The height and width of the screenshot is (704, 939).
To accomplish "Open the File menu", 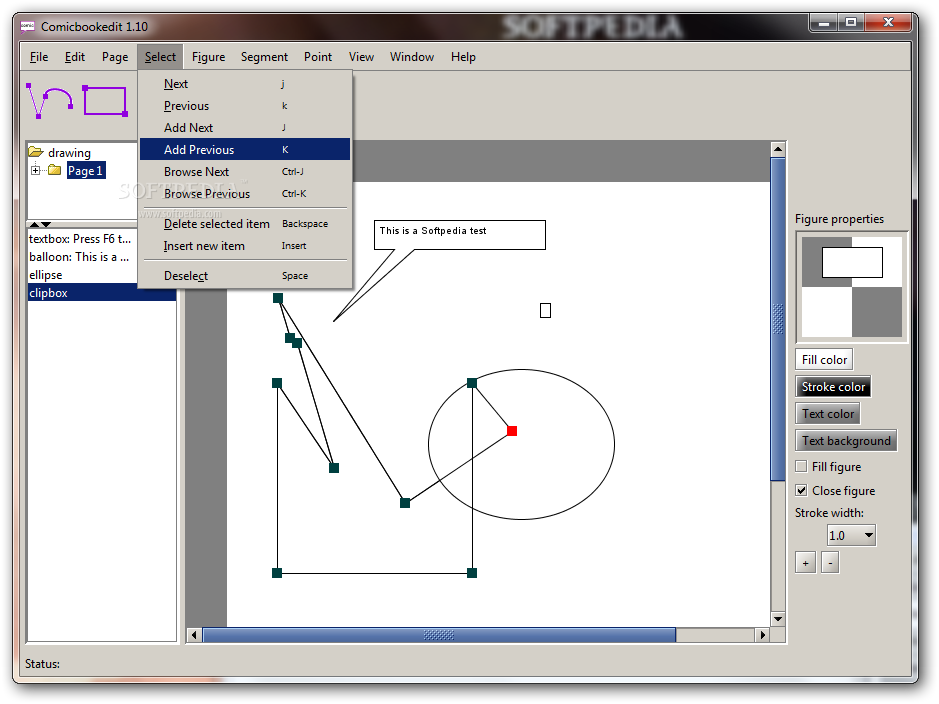I will pos(39,57).
